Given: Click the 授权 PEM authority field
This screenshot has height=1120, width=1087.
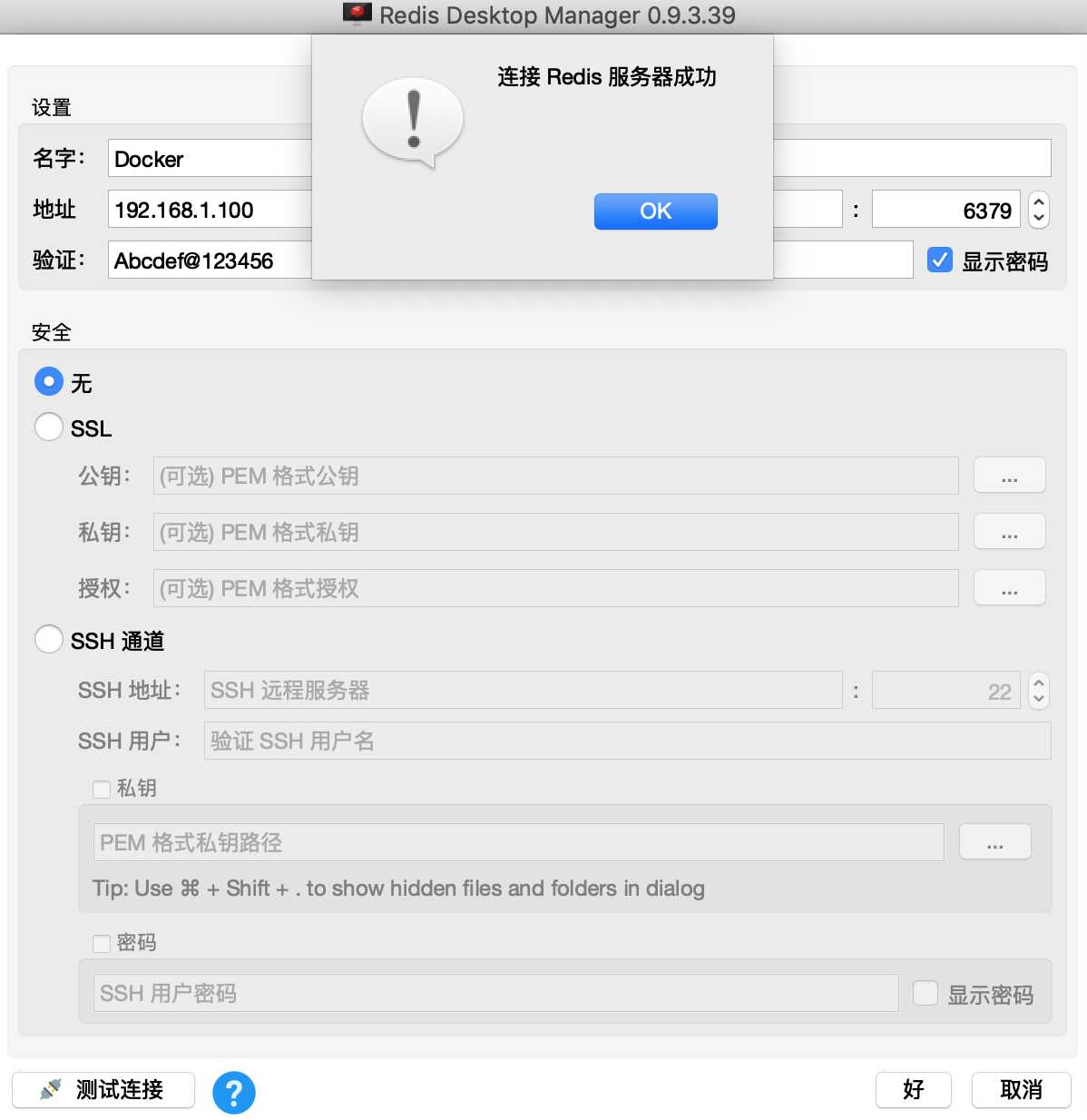Looking at the screenshot, I should pyautogui.click(x=555, y=588).
